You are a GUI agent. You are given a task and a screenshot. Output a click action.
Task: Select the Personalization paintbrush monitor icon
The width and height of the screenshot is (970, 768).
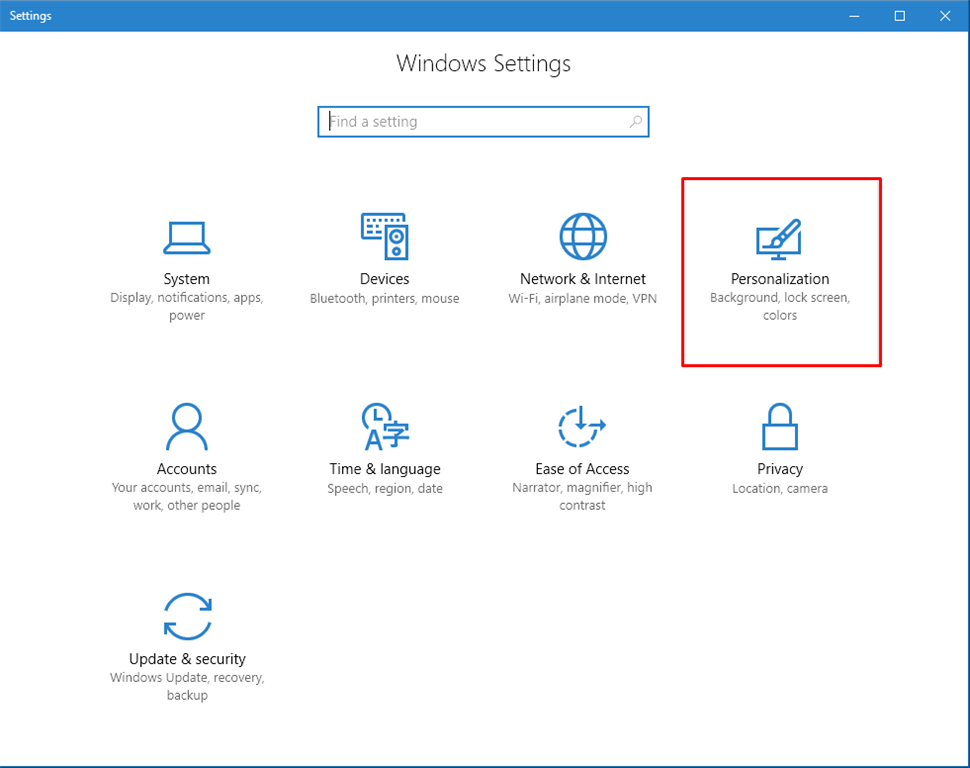pyautogui.click(x=779, y=239)
